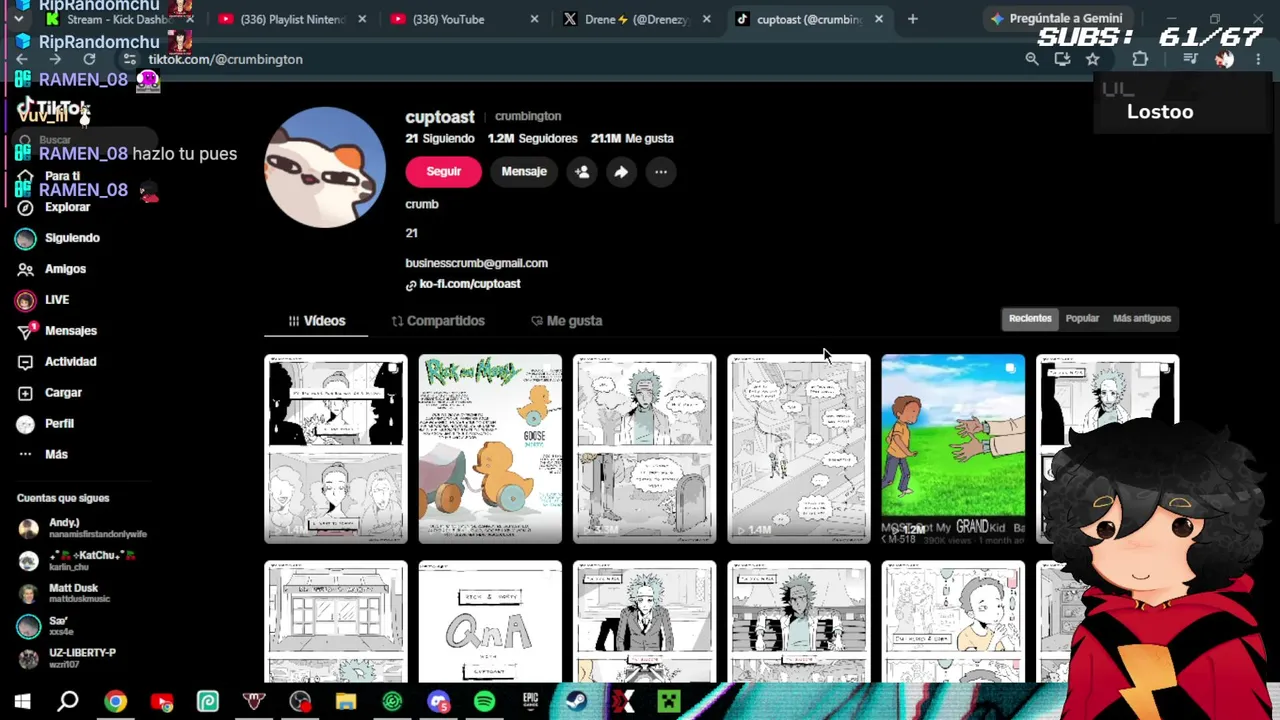
Task: Go to Amigos in the sidebar
Action: (52, 269)
